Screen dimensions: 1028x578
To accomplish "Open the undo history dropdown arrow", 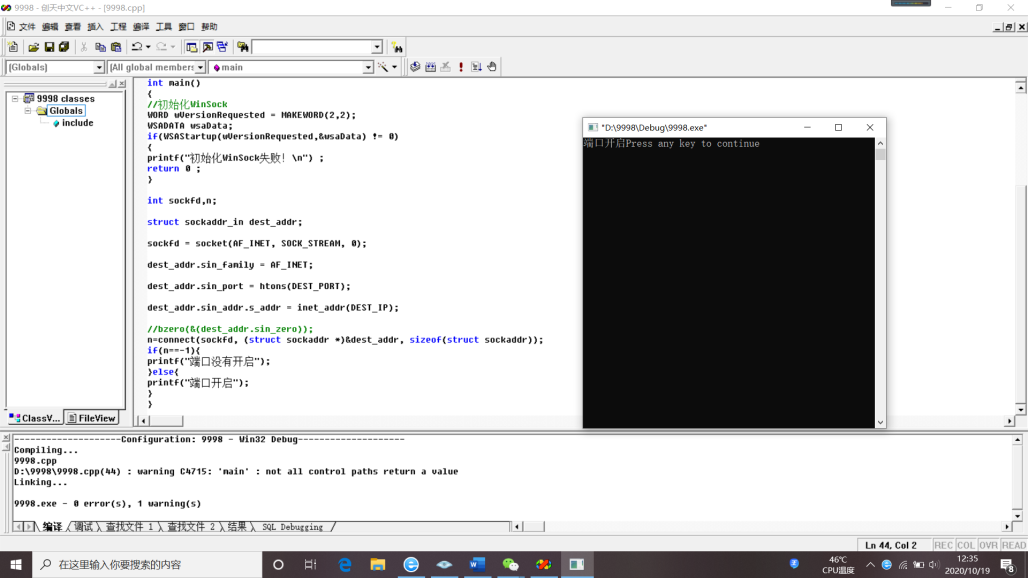I will (x=148, y=47).
